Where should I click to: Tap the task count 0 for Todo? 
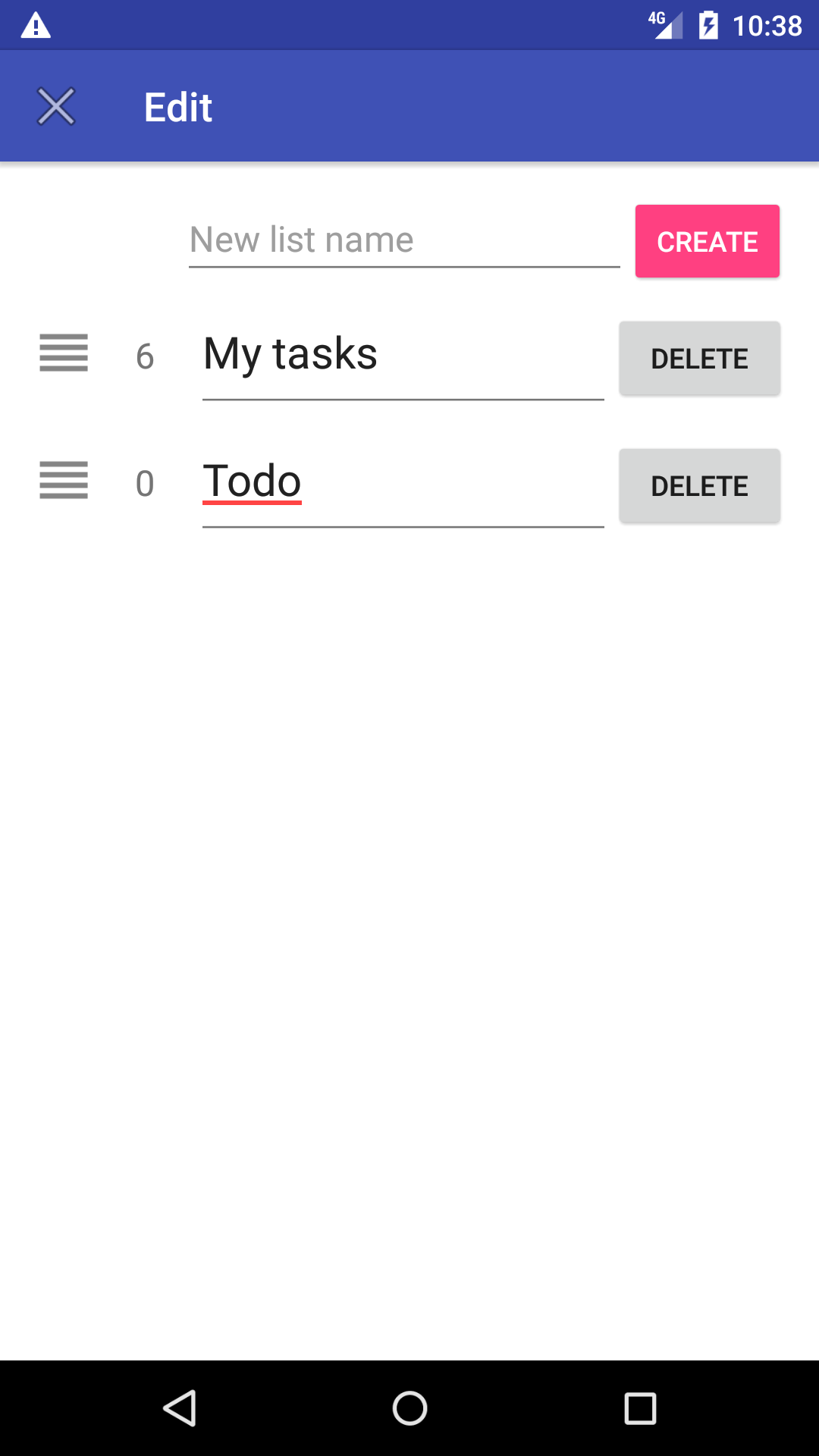pyautogui.click(x=145, y=484)
